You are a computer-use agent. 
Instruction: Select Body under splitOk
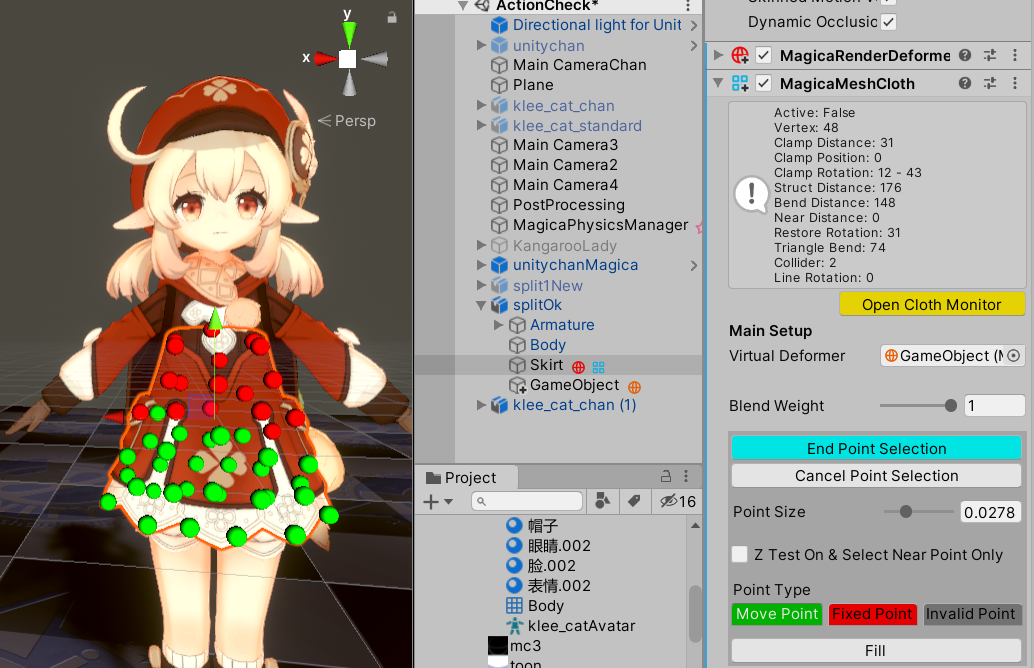coord(547,345)
